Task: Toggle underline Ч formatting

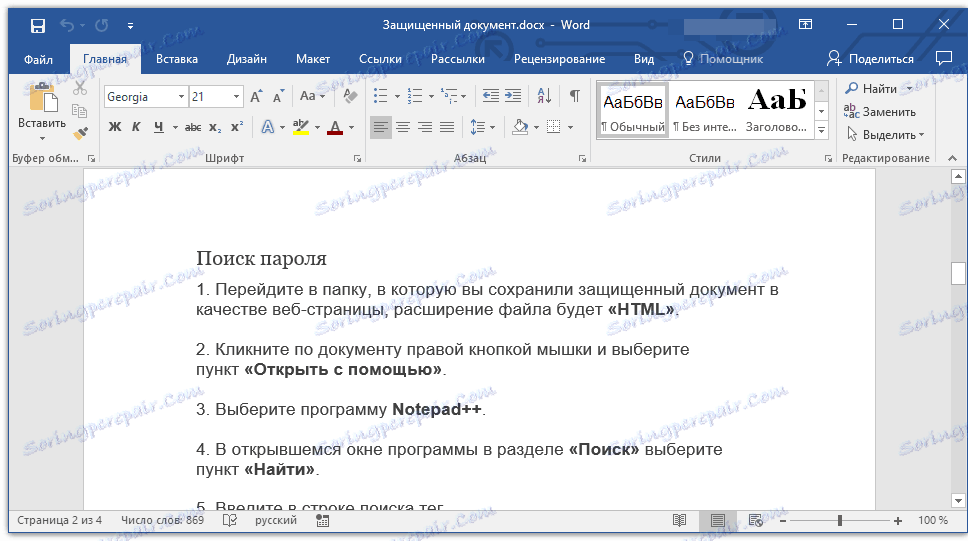Action: tap(159, 127)
